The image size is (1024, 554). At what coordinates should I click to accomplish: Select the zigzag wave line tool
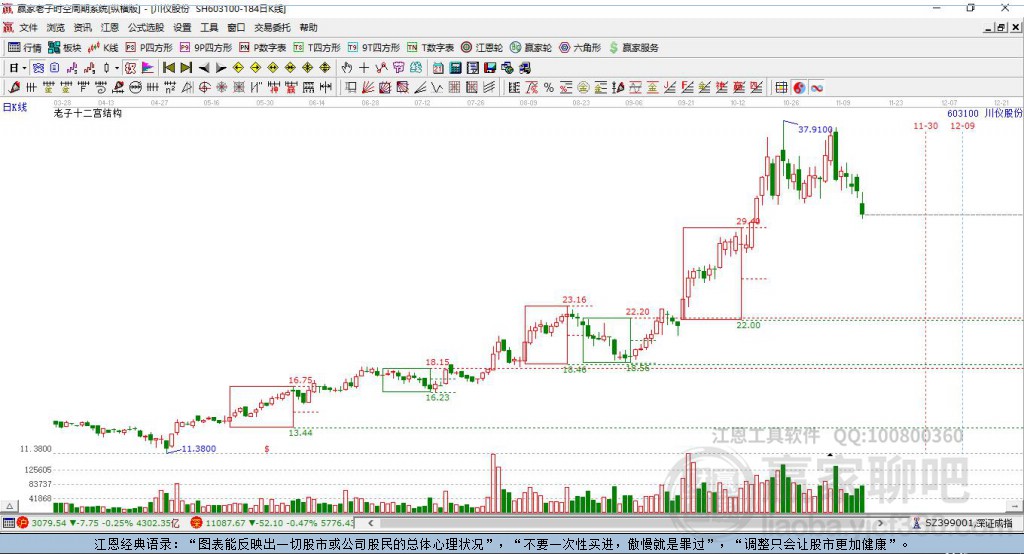[x=437, y=88]
